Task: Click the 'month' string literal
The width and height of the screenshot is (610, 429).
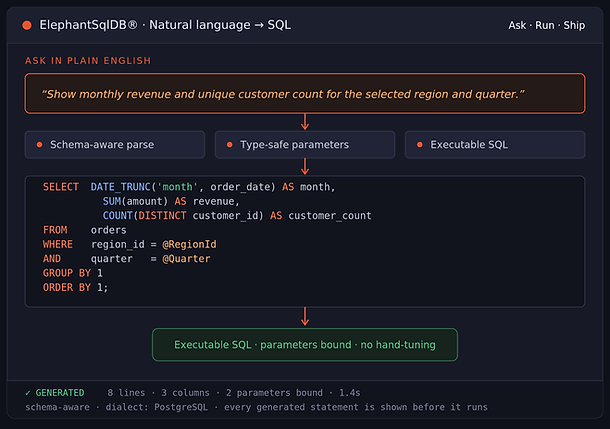Action: click(177, 187)
